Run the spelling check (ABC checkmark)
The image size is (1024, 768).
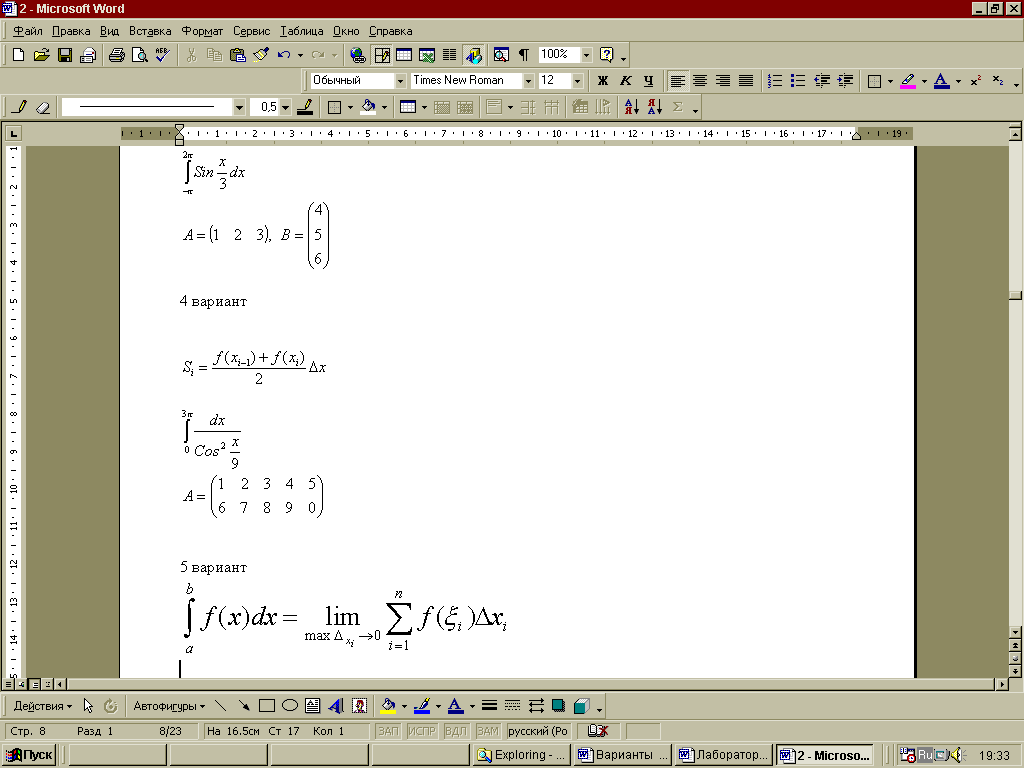163,55
